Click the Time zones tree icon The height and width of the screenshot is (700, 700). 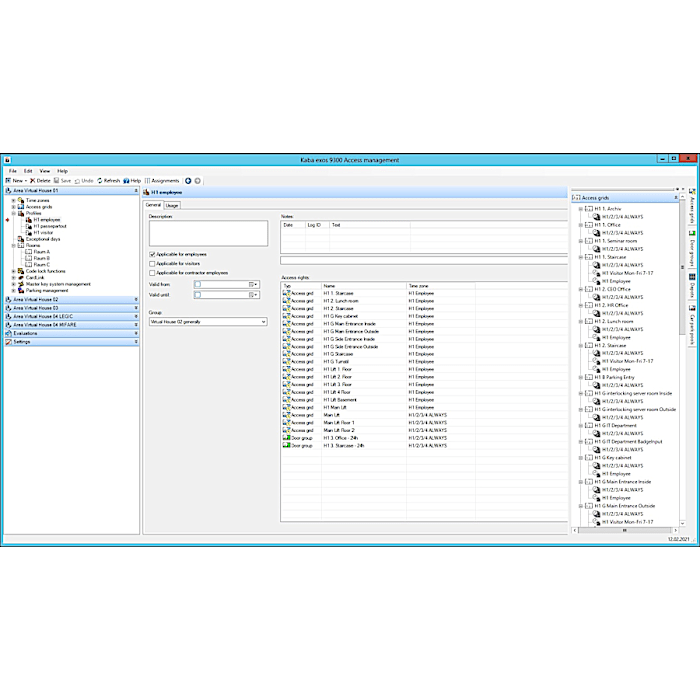[21, 200]
